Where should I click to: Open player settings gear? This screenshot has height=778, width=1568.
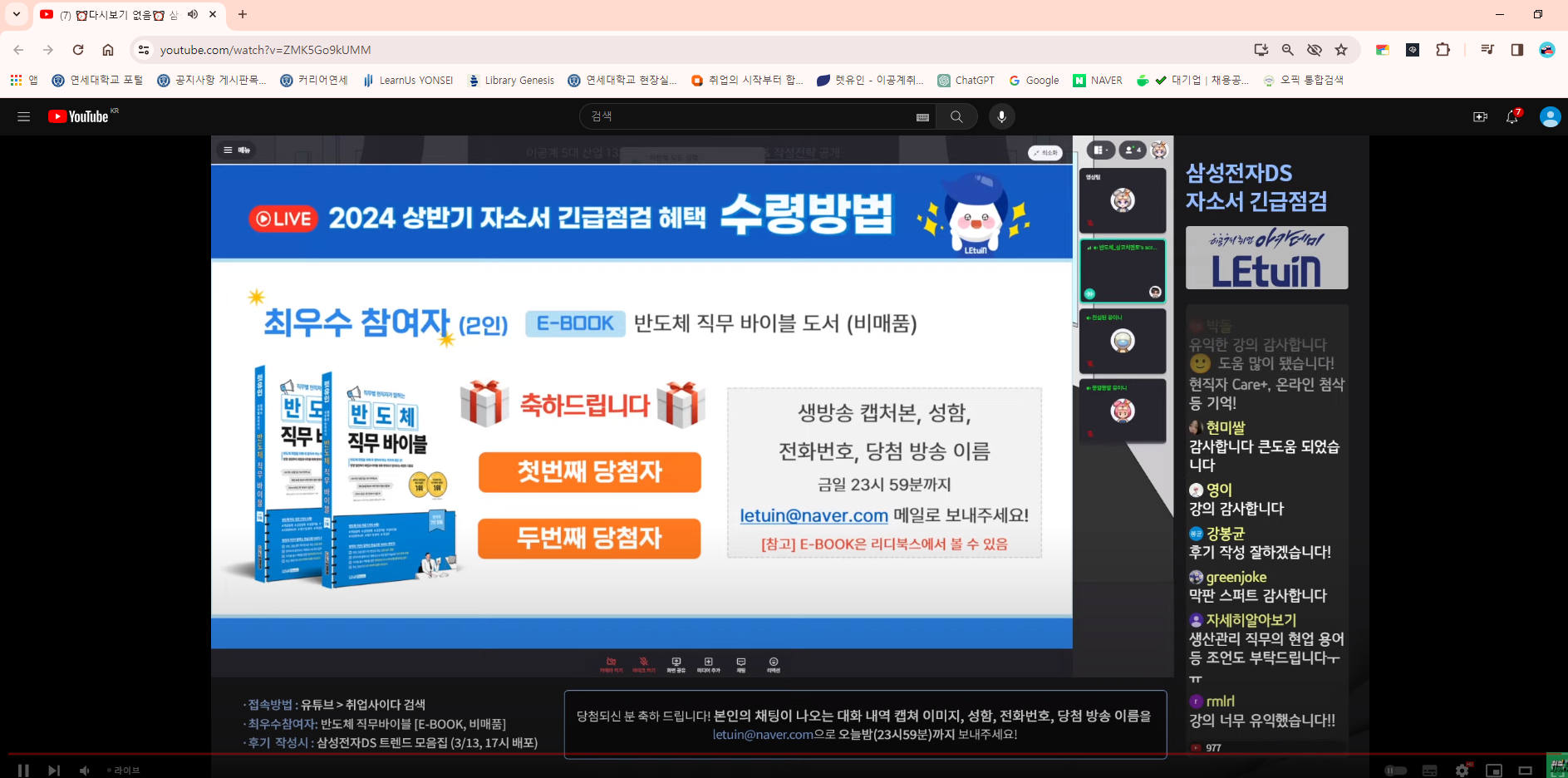[x=1462, y=771]
